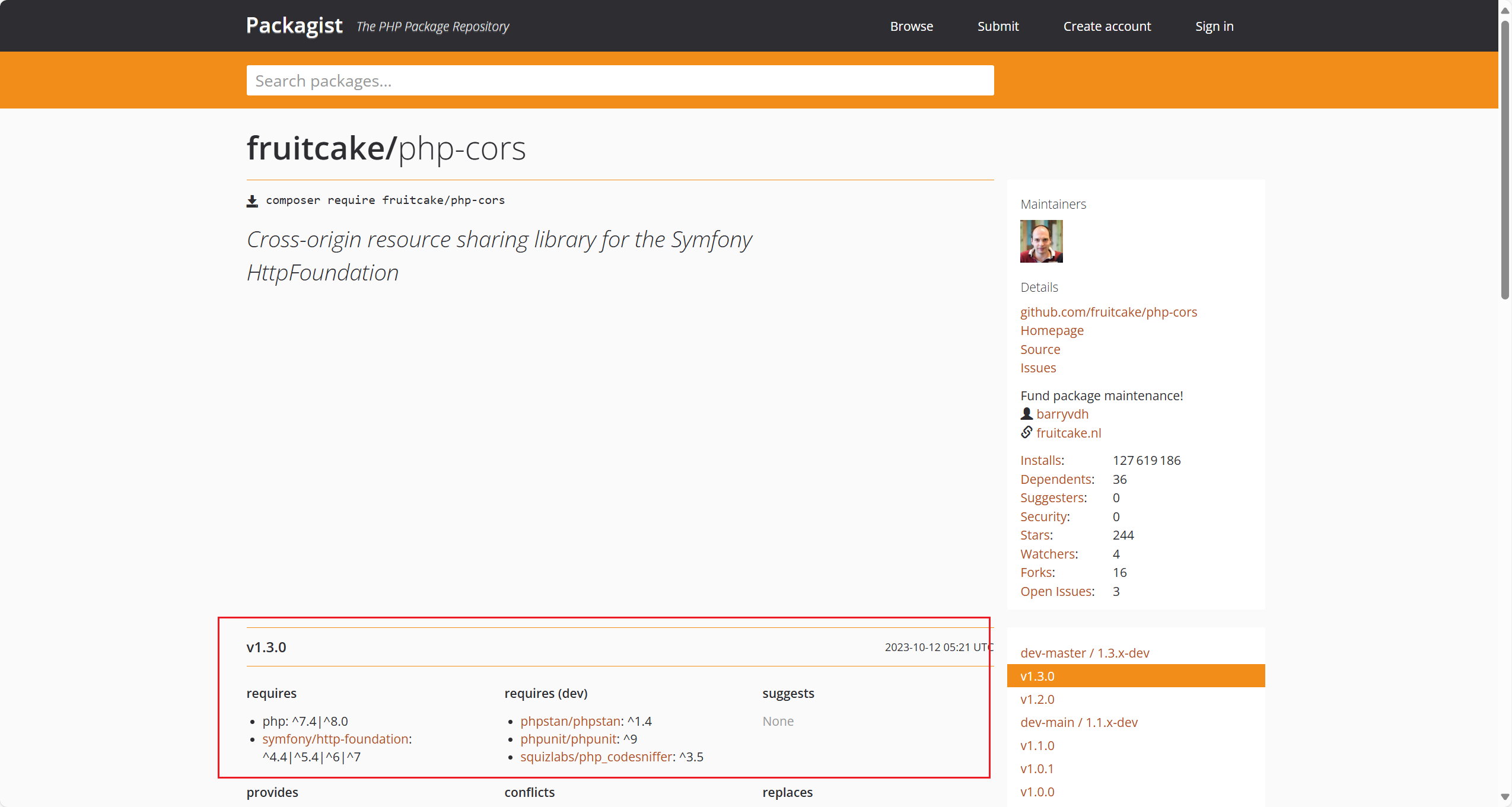This screenshot has height=807, width=1512.
Task: Go to Create account
Action: click(x=1106, y=26)
